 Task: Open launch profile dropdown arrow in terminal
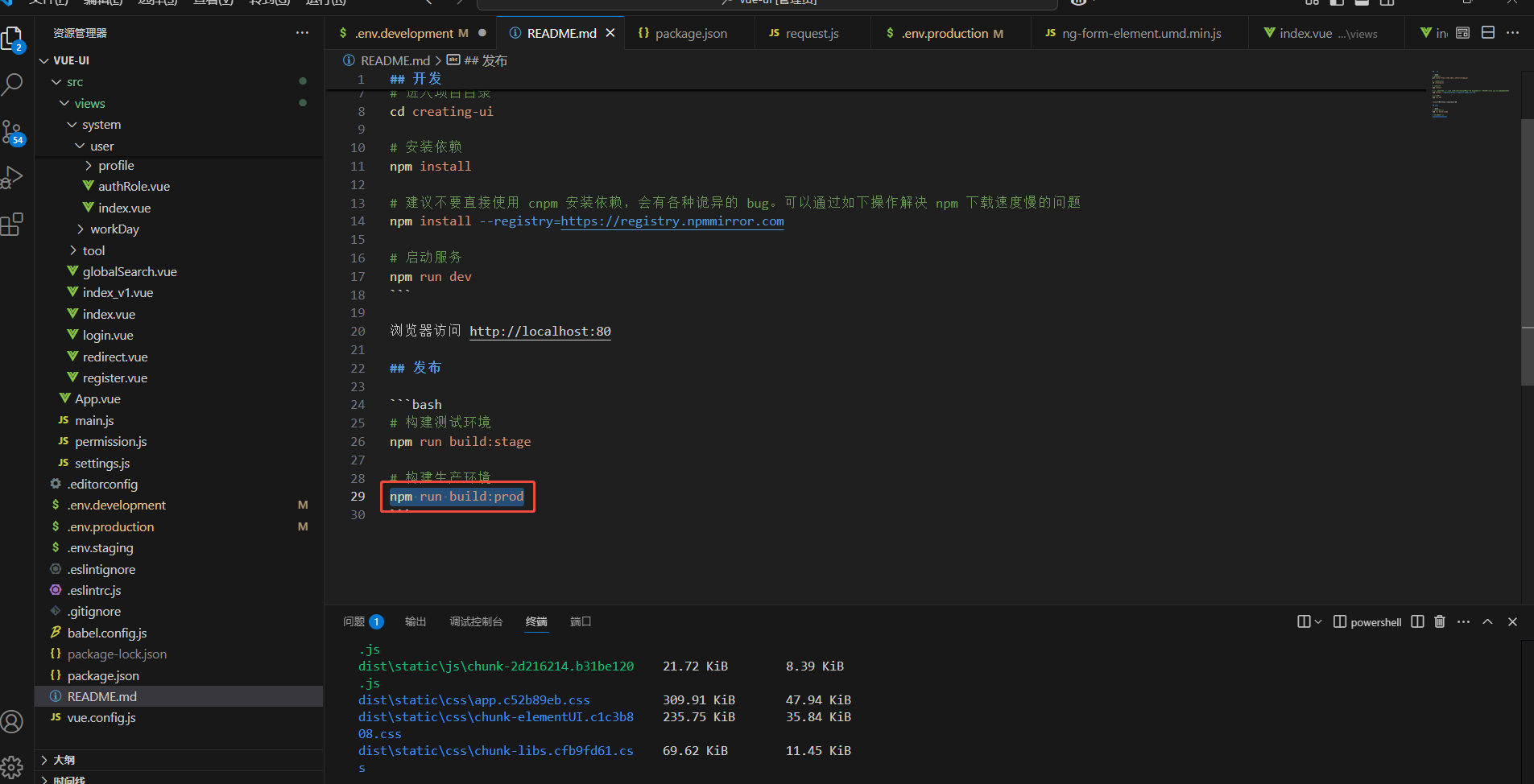1318,621
